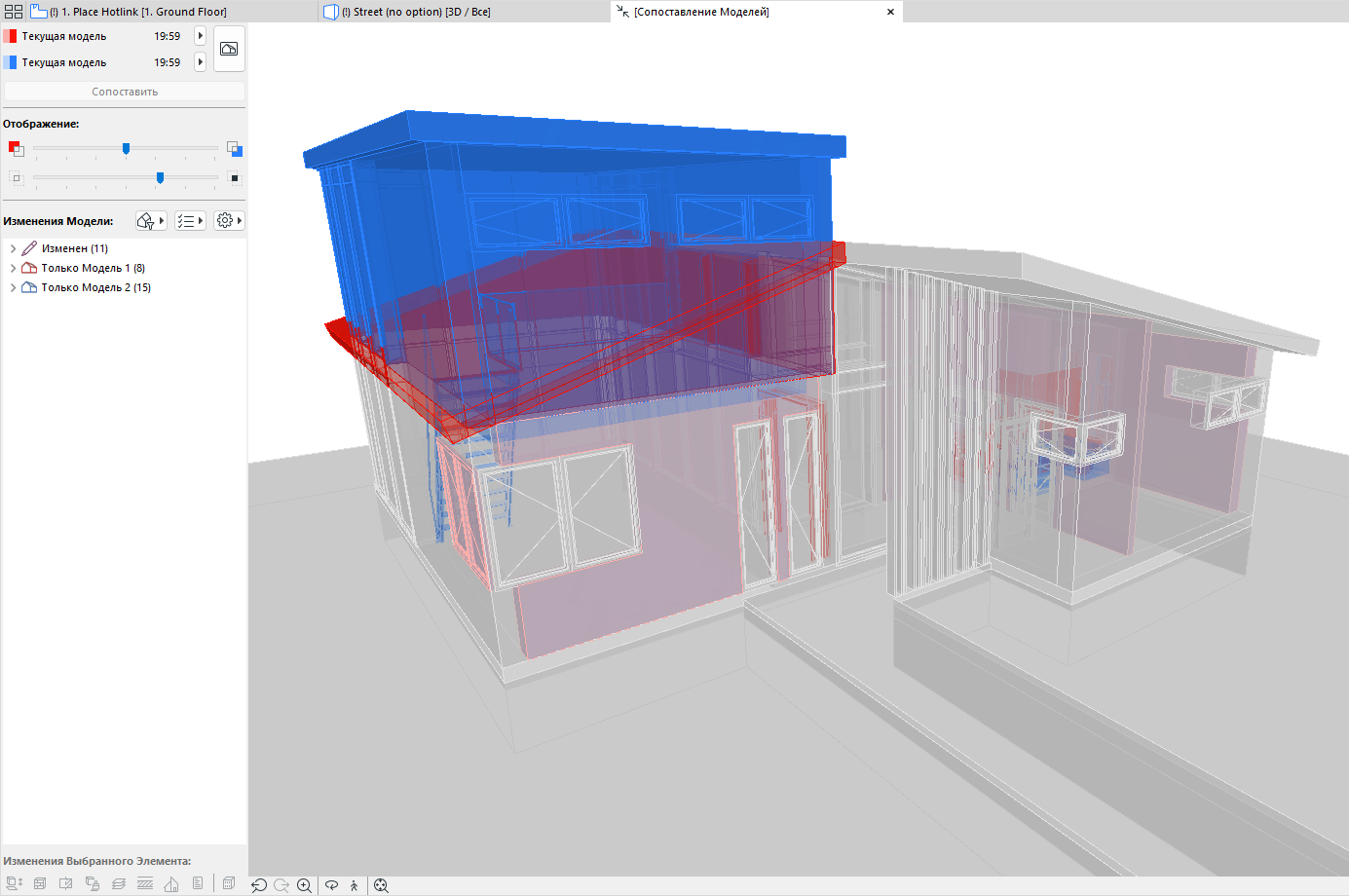Image resolution: width=1349 pixels, height=896 pixels.
Task: Click the model source button beside the model rows
Action: (x=229, y=49)
